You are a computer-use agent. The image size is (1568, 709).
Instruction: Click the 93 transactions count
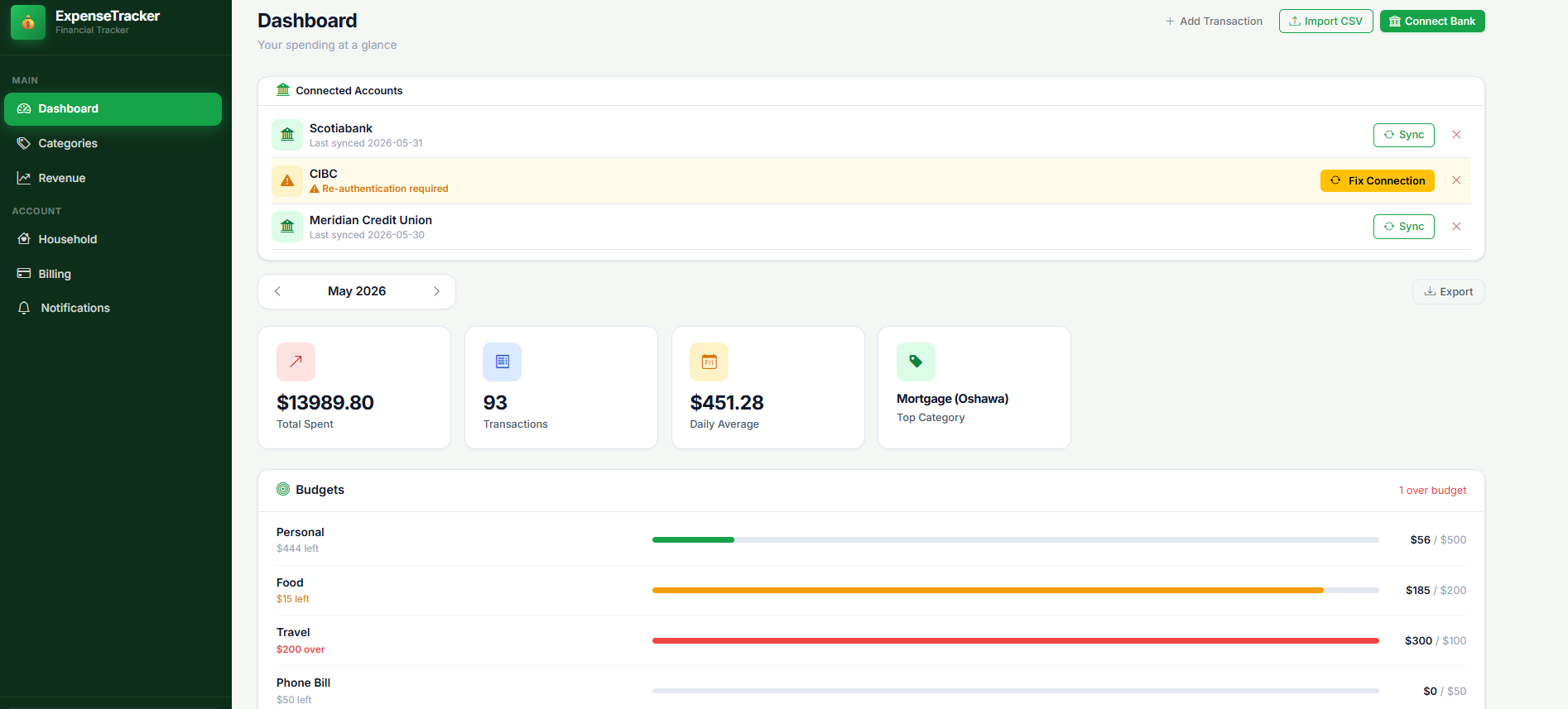(x=495, y=403)
